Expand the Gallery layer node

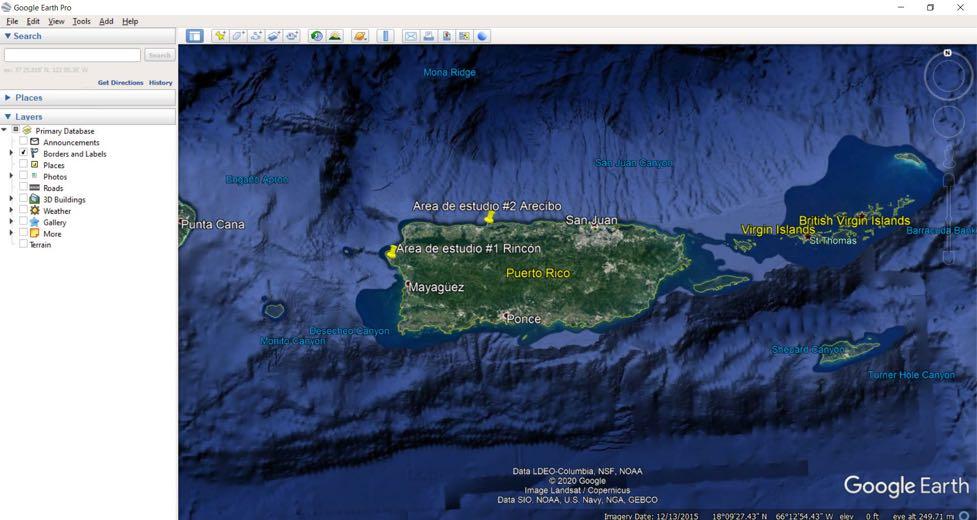point(11,222)
